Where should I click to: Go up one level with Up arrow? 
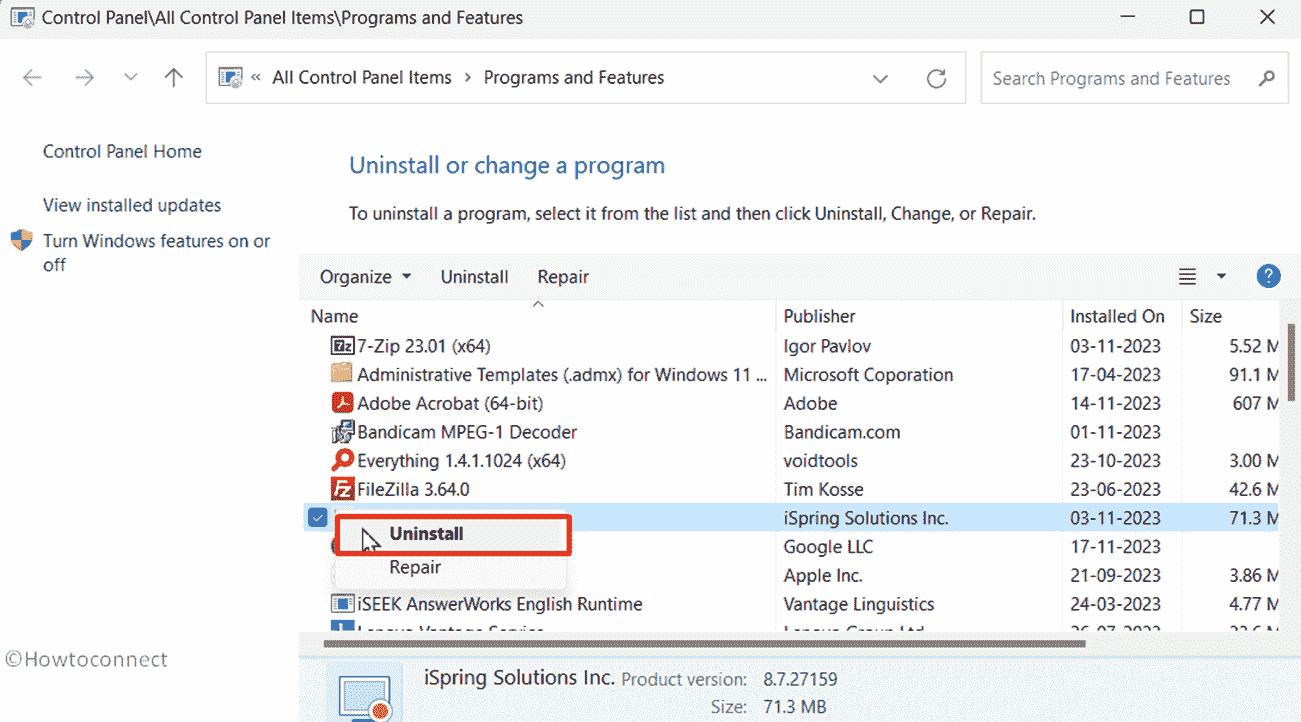pos(174,78)
